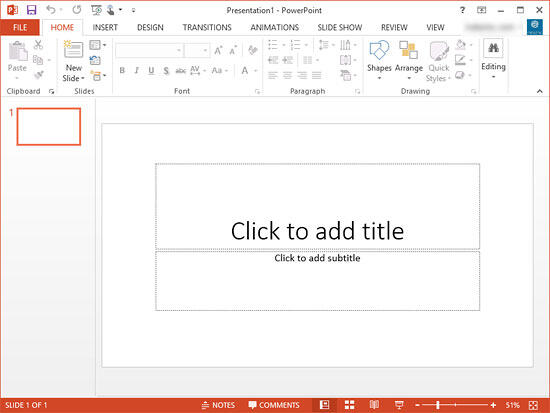The width and height of the screenshot is (550, 413).
Task: Open the font size combo box
Action: 197,51
